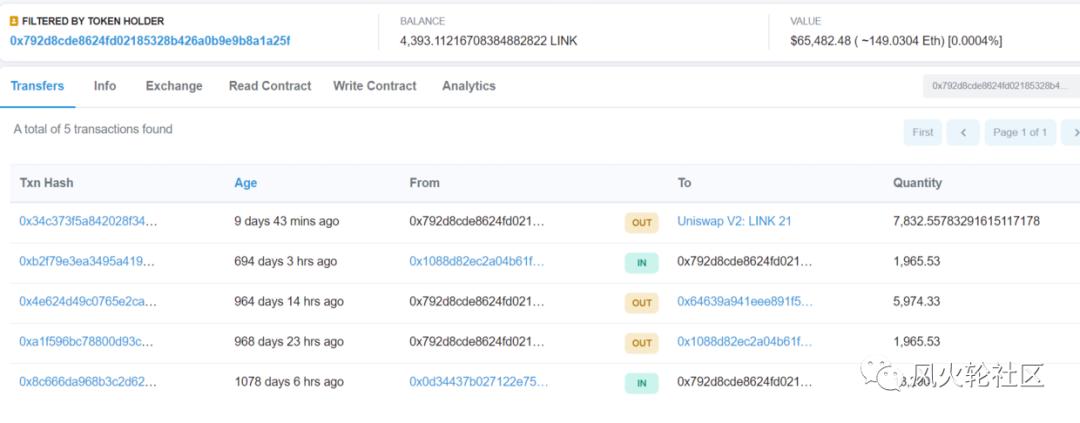Click the Age column header
This screenshot has height=423, width=1080.
coord(246,183)
